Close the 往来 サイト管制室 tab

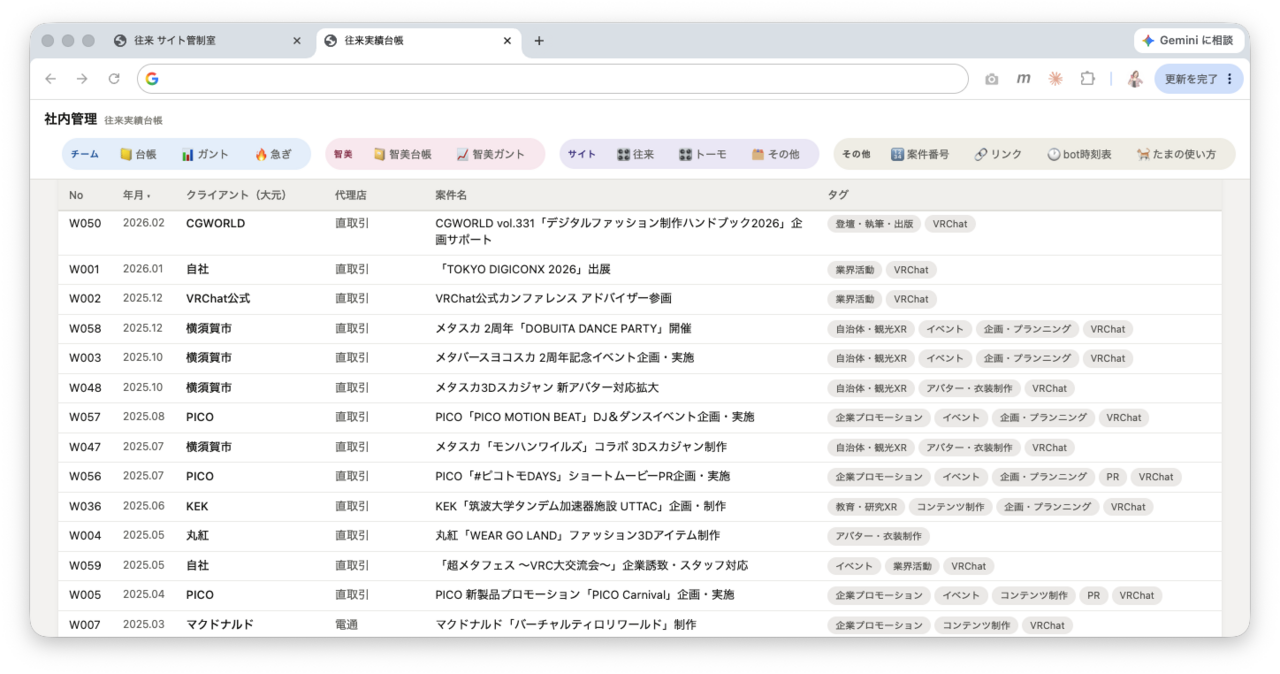pos(296,41)
